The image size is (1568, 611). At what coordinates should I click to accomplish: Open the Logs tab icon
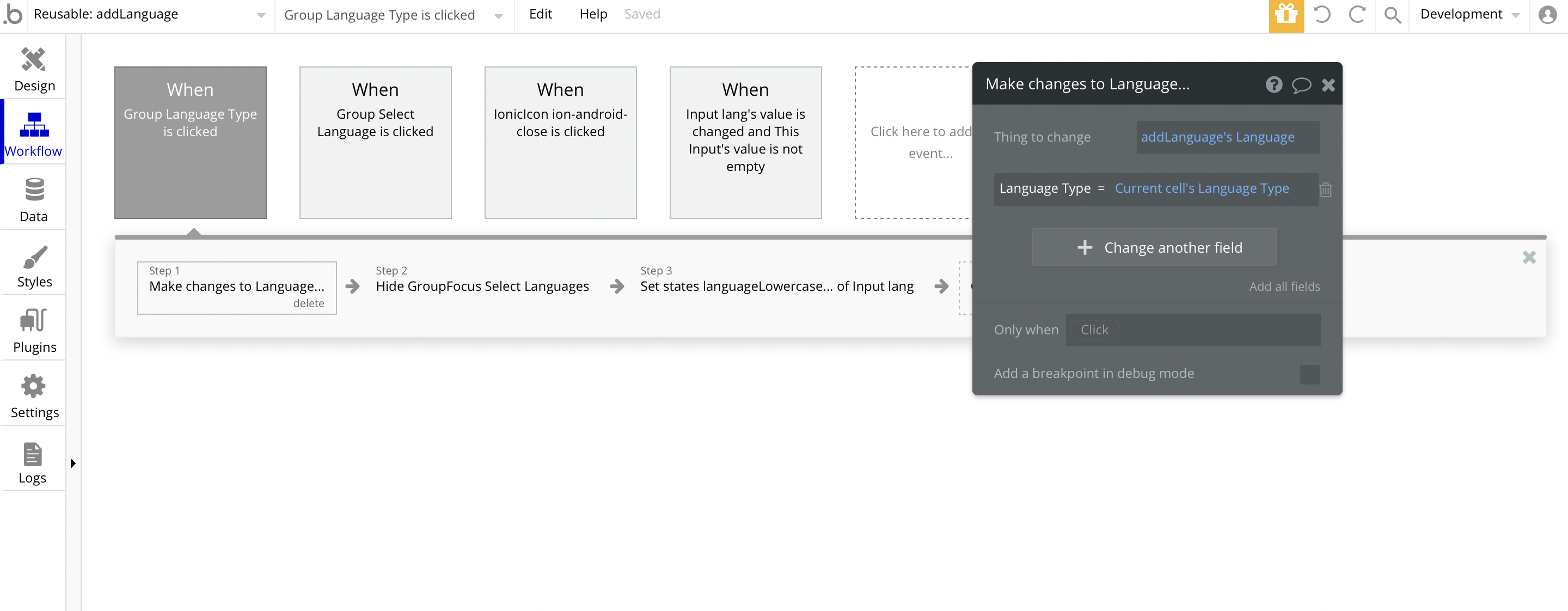32,461
